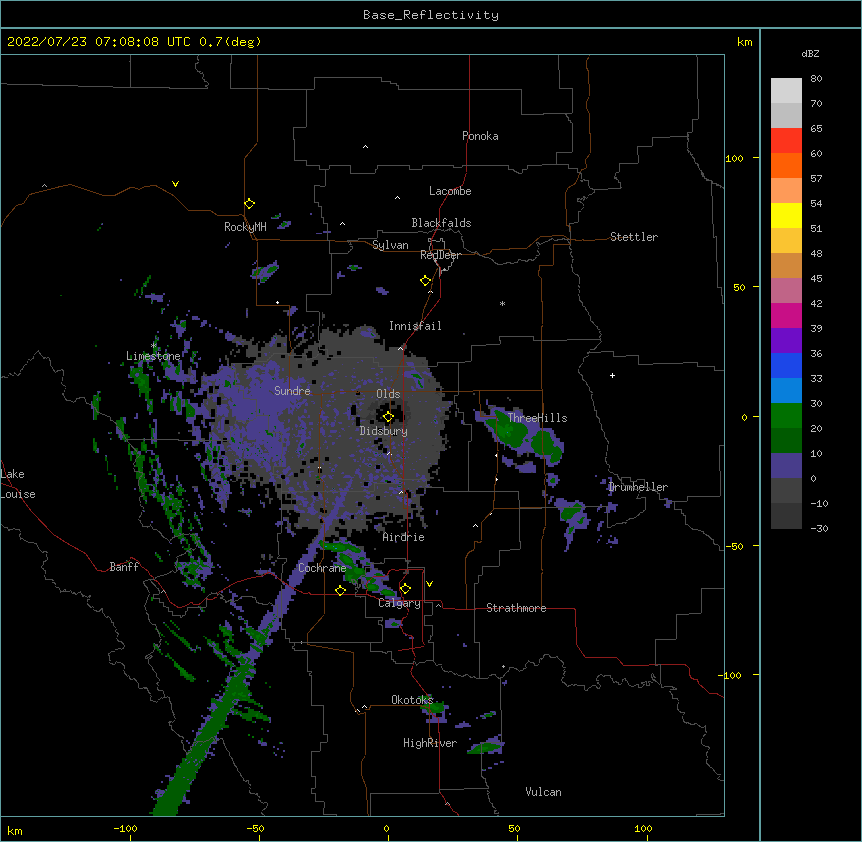Click the Lake Louise label
This screenshot has height=842, width=862.
click(18, 484)
